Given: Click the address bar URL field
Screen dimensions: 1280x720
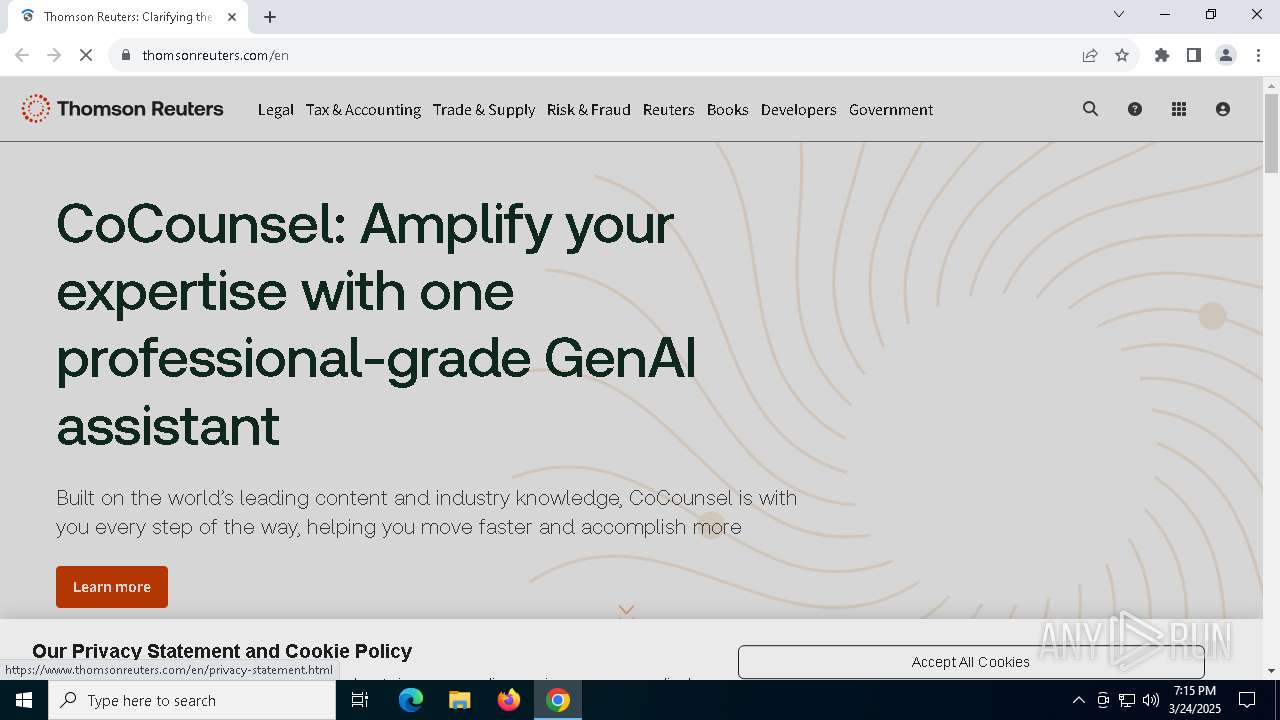Looking at the screenshot, I should click(x=600, y=55).
